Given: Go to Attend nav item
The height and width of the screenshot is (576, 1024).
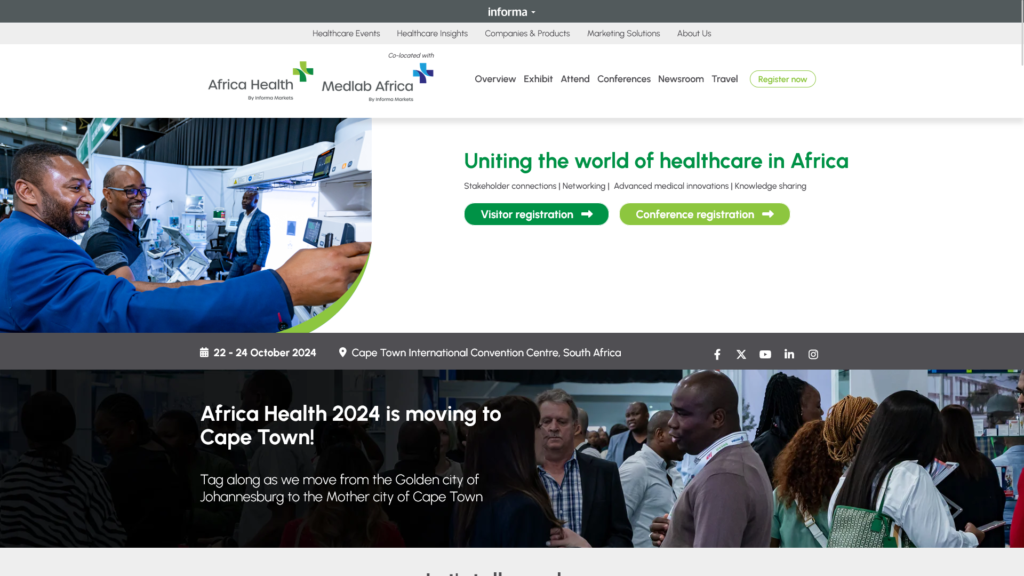Looking at the screenshot, I should tap(575, 79).
